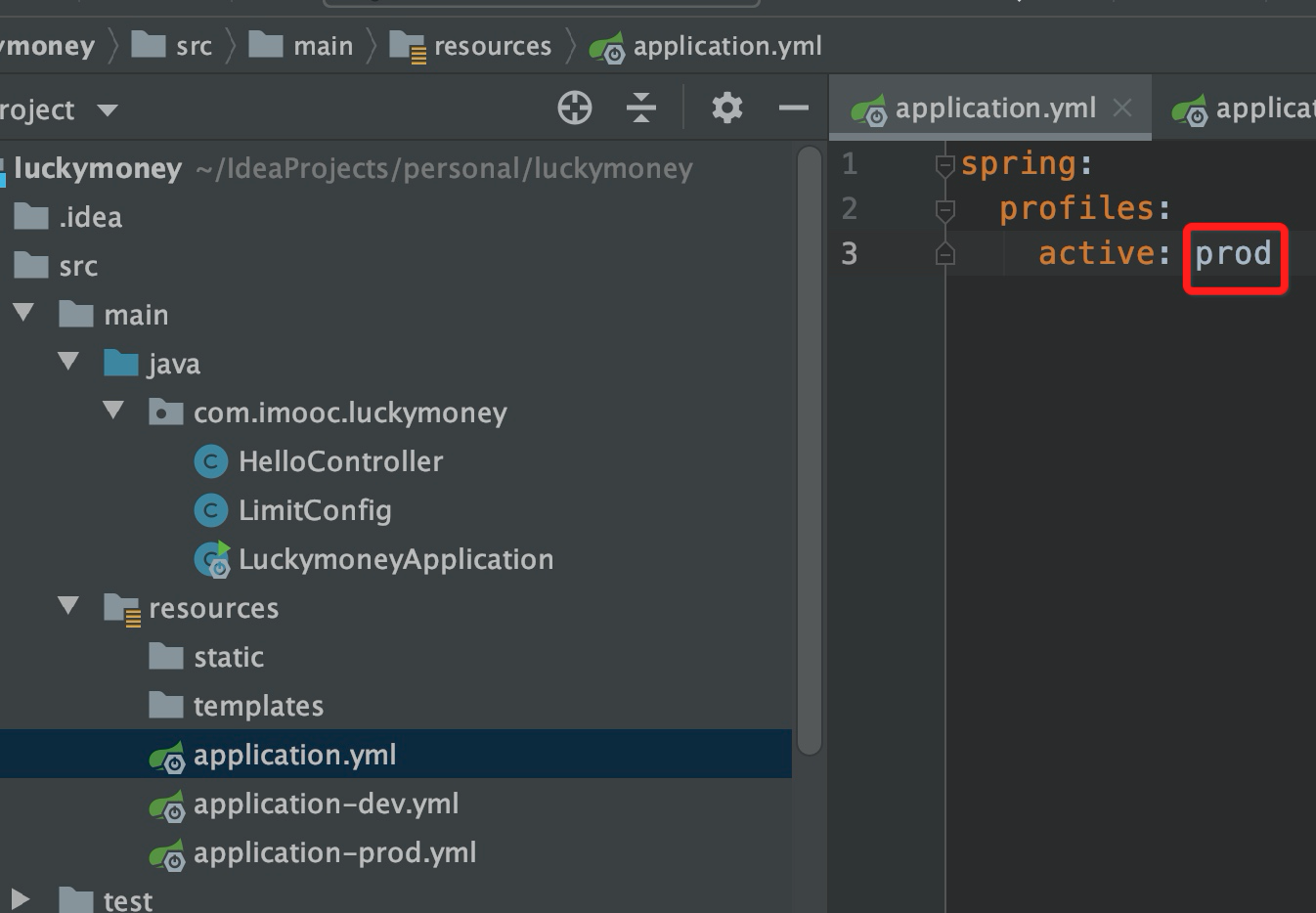Fold the spring block on line 1
The width and height of the screenshot is (1316, 913).
coord(944,165)
